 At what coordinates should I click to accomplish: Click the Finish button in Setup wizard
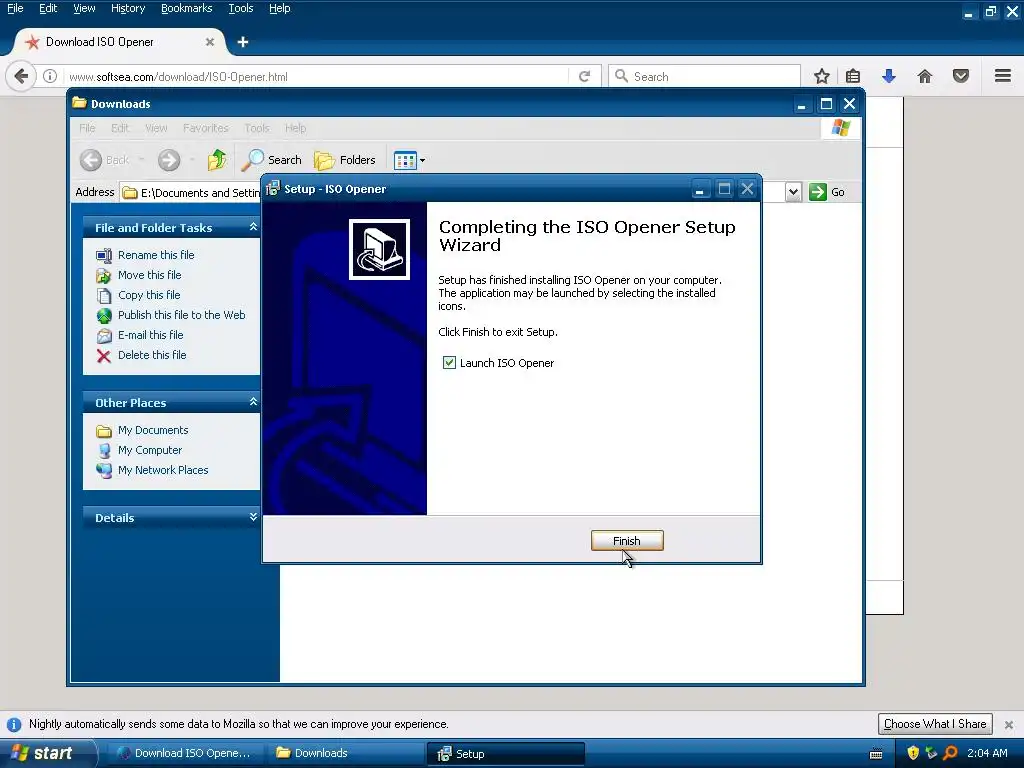[x=627, y=541]
